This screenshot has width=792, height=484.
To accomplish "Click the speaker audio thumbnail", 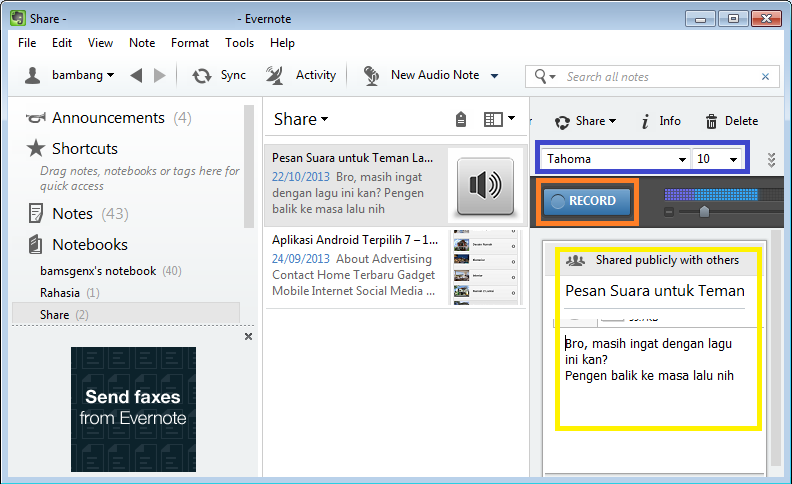I will pyautogui.click(x=485, y=185).
